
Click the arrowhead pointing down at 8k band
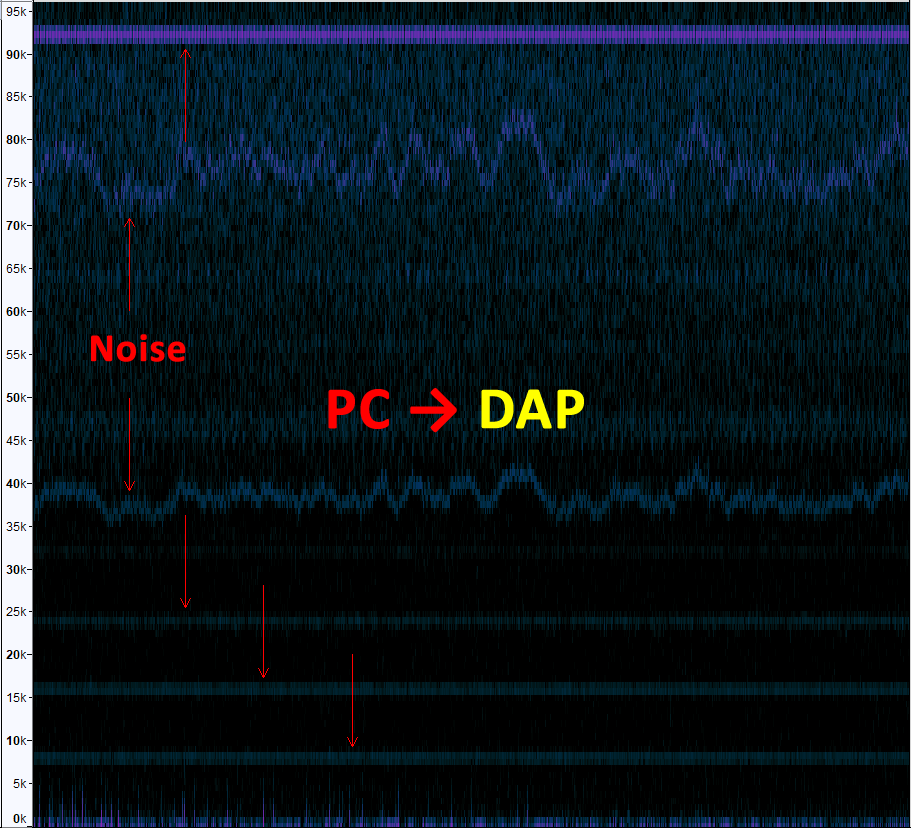(352, 741)
